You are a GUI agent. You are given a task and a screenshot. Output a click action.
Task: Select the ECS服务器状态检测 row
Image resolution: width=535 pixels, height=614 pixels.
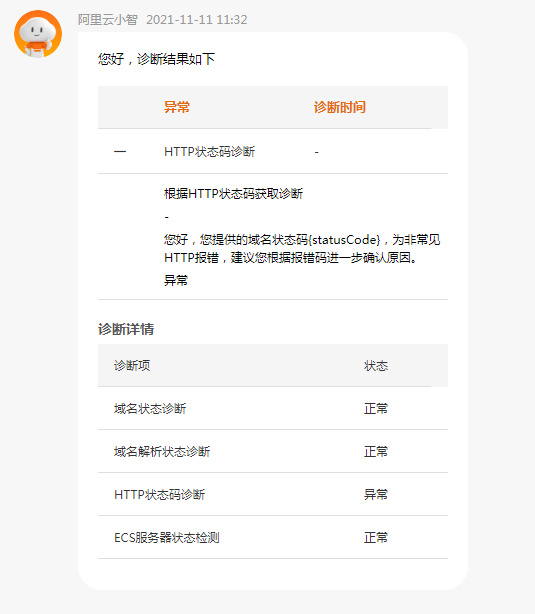[273, 537]
